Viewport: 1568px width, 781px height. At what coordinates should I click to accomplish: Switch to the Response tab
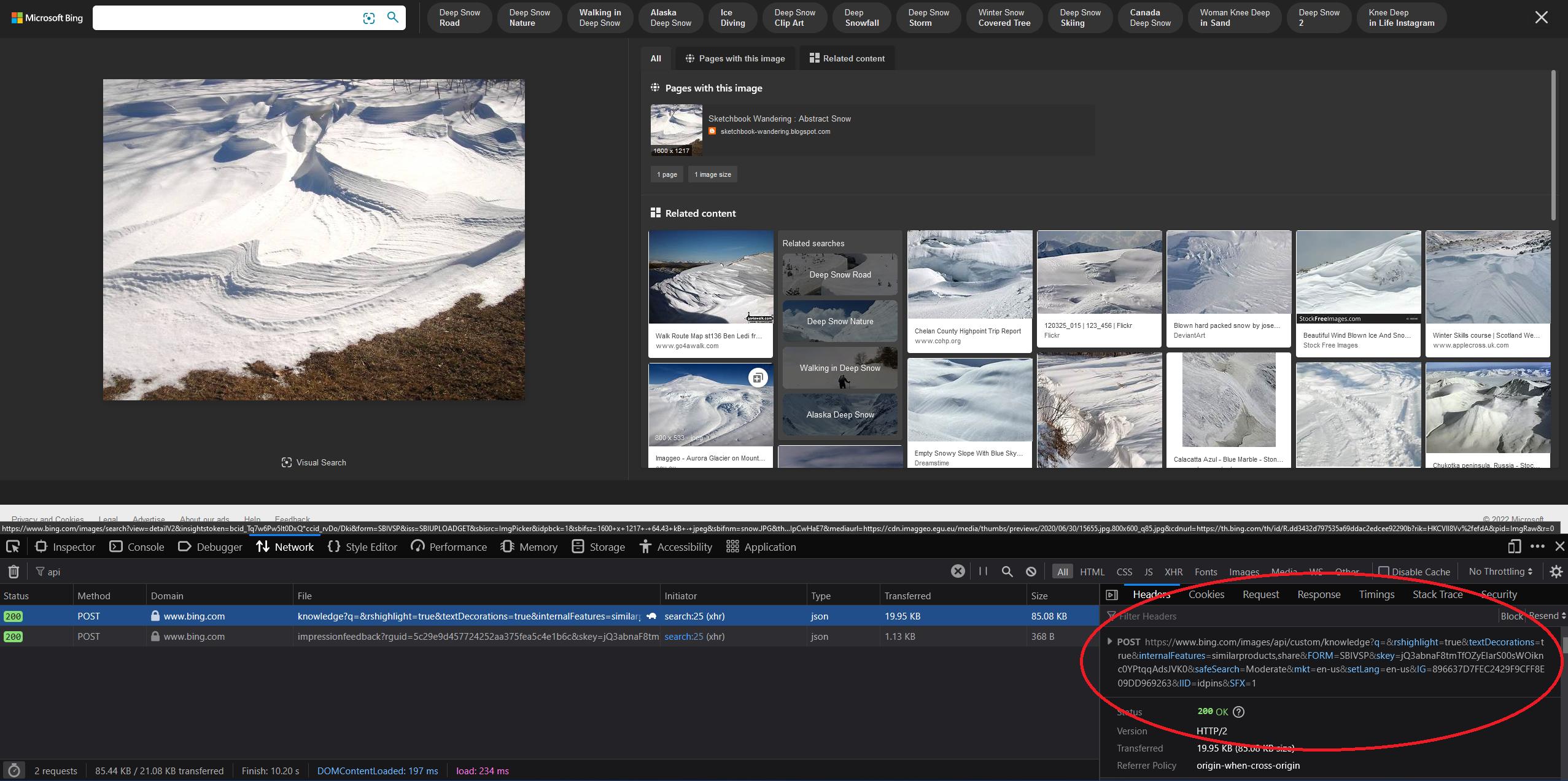1318,594
